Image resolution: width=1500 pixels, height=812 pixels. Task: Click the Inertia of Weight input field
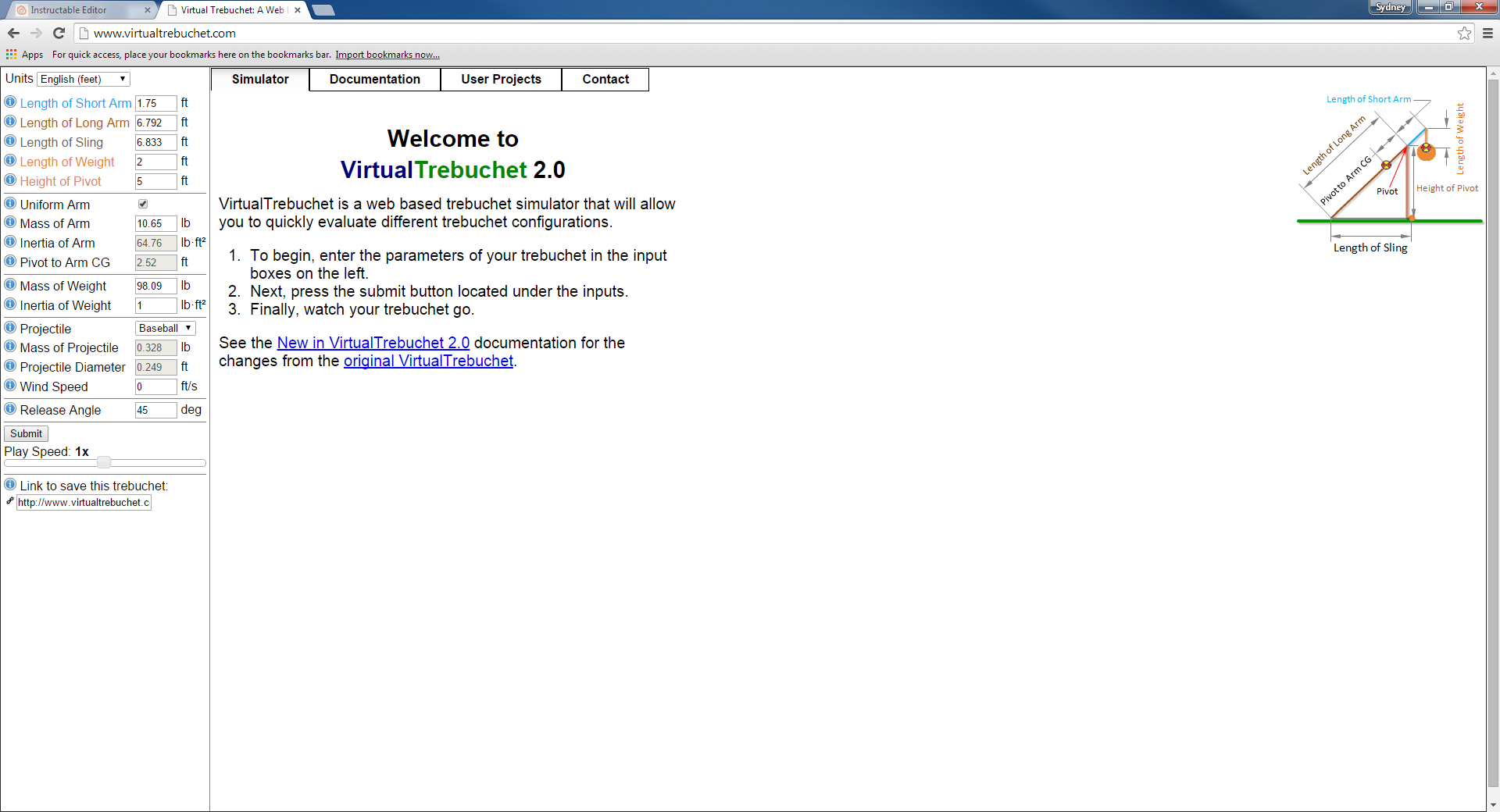[x=155, y=305]
